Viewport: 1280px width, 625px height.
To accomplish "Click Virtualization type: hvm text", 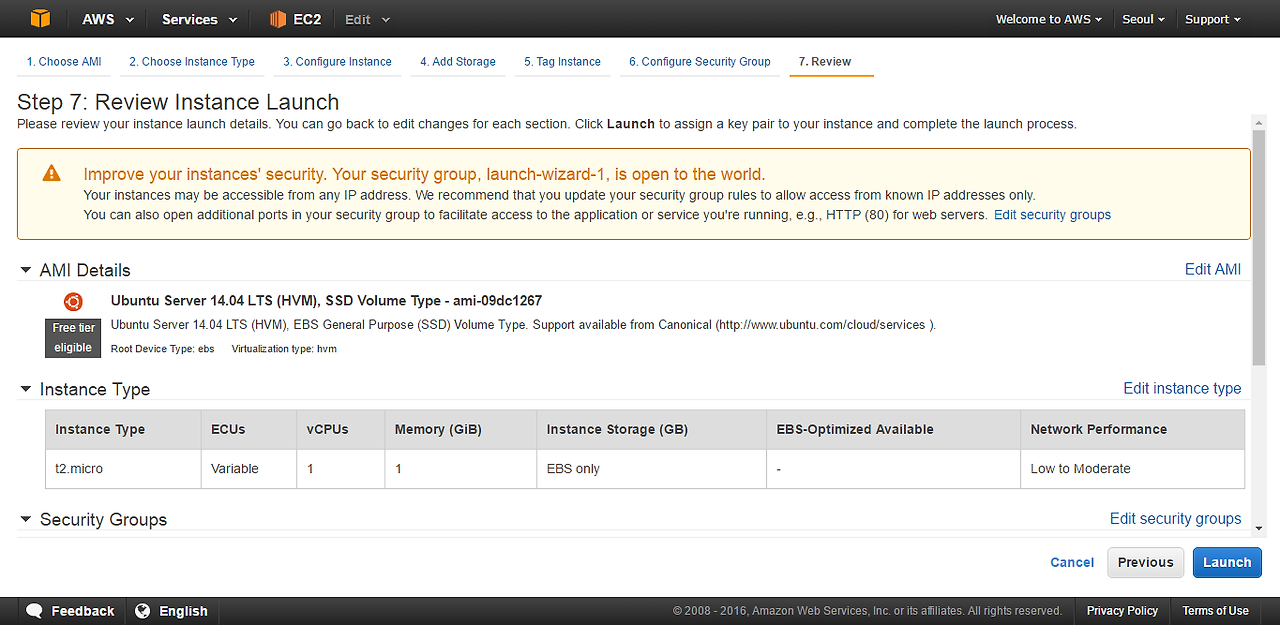I will pyautogui.click(x=284, y=349).
